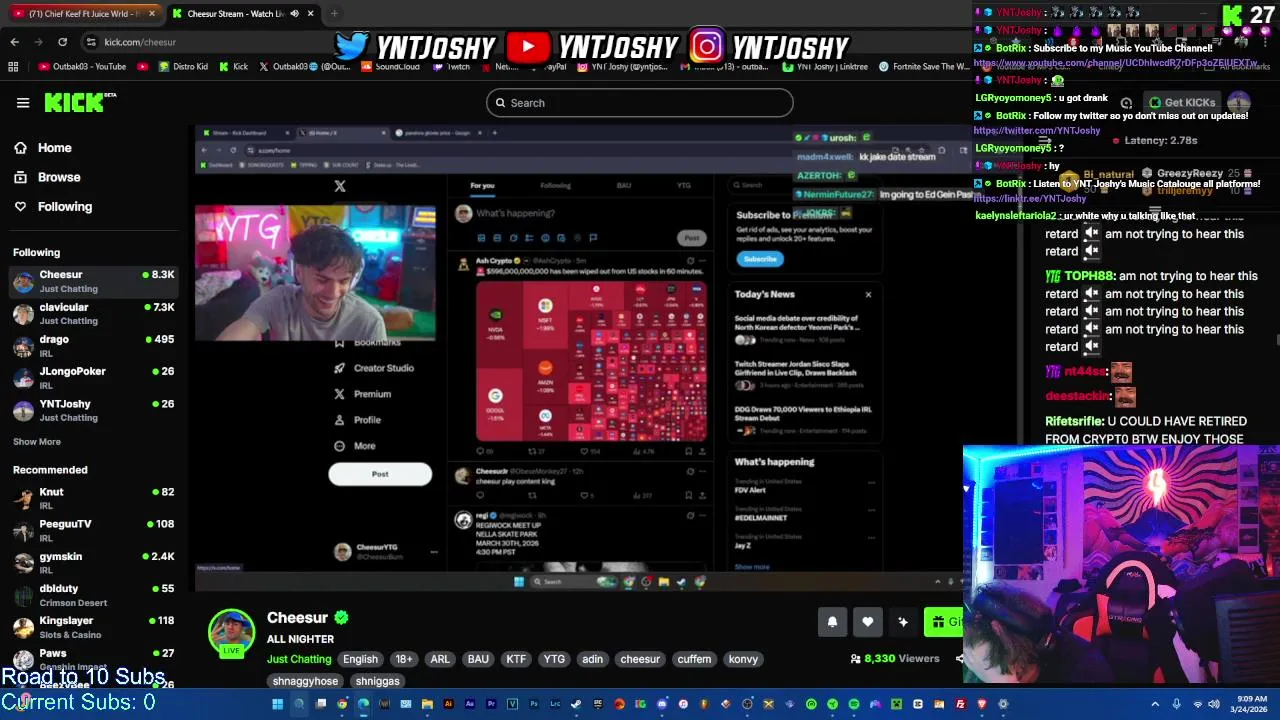The width and height of the screenshot is (1280, 720).
Task: Open File Explorer from the taskbar
Action: point(427,704)
